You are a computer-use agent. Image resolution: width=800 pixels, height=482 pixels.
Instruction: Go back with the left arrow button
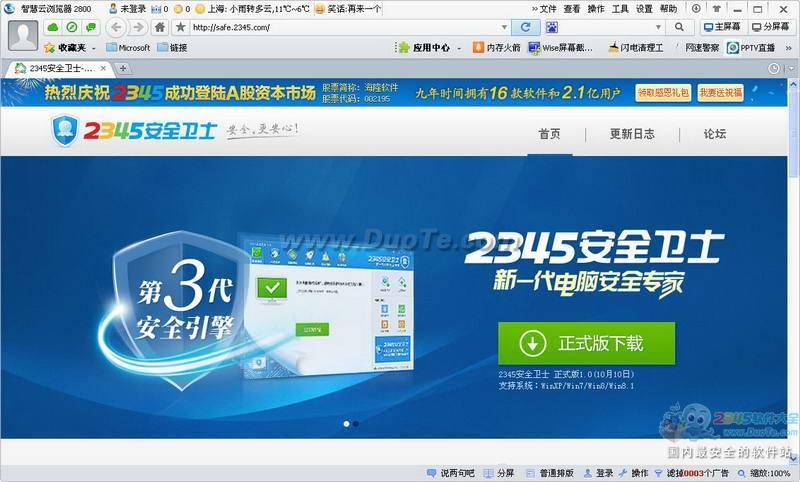point(116,27)
